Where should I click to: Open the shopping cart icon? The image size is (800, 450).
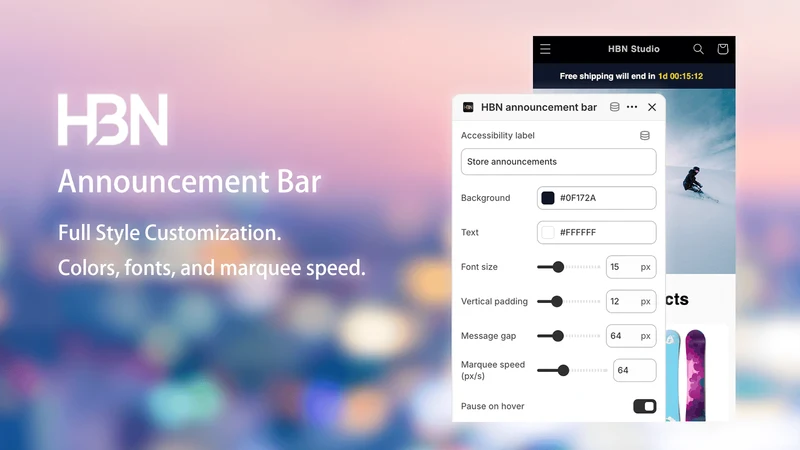click(x=722, y=49)
